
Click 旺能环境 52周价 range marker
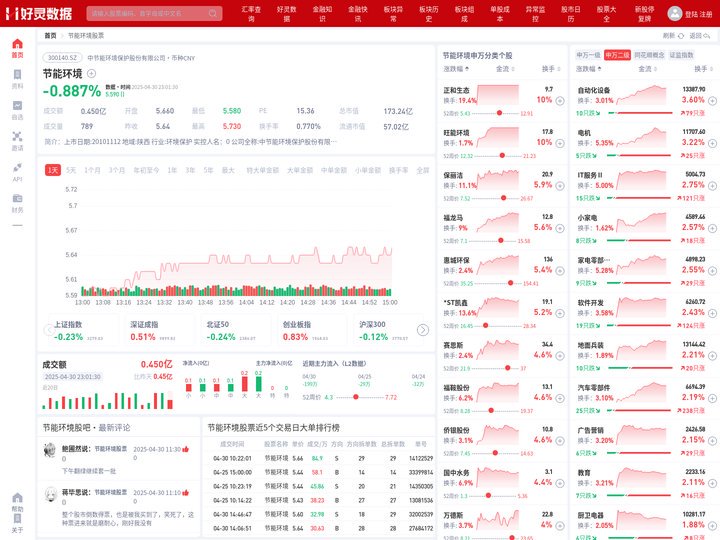click(502, 156)
